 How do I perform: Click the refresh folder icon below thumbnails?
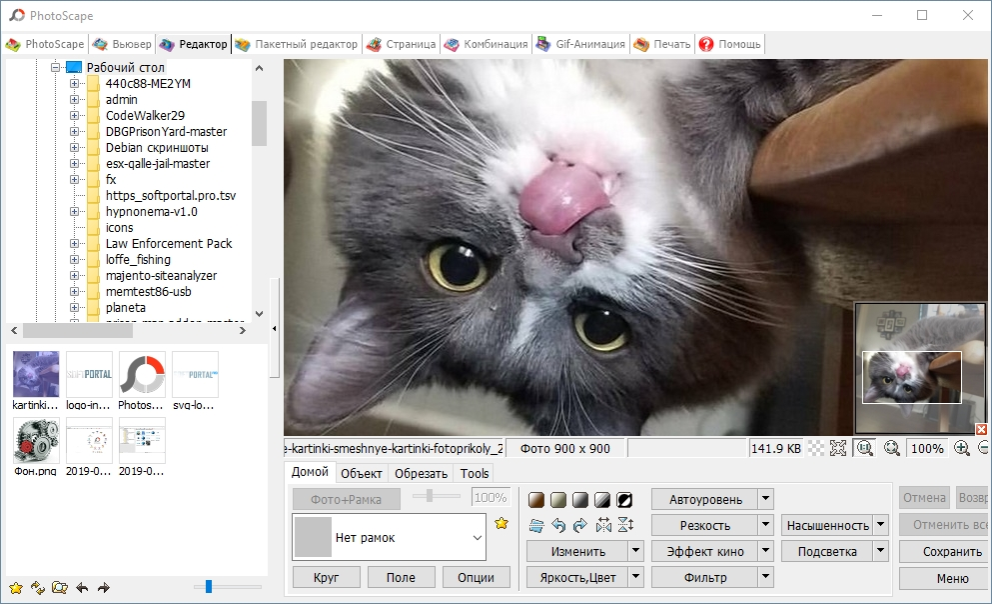point(37,587)
